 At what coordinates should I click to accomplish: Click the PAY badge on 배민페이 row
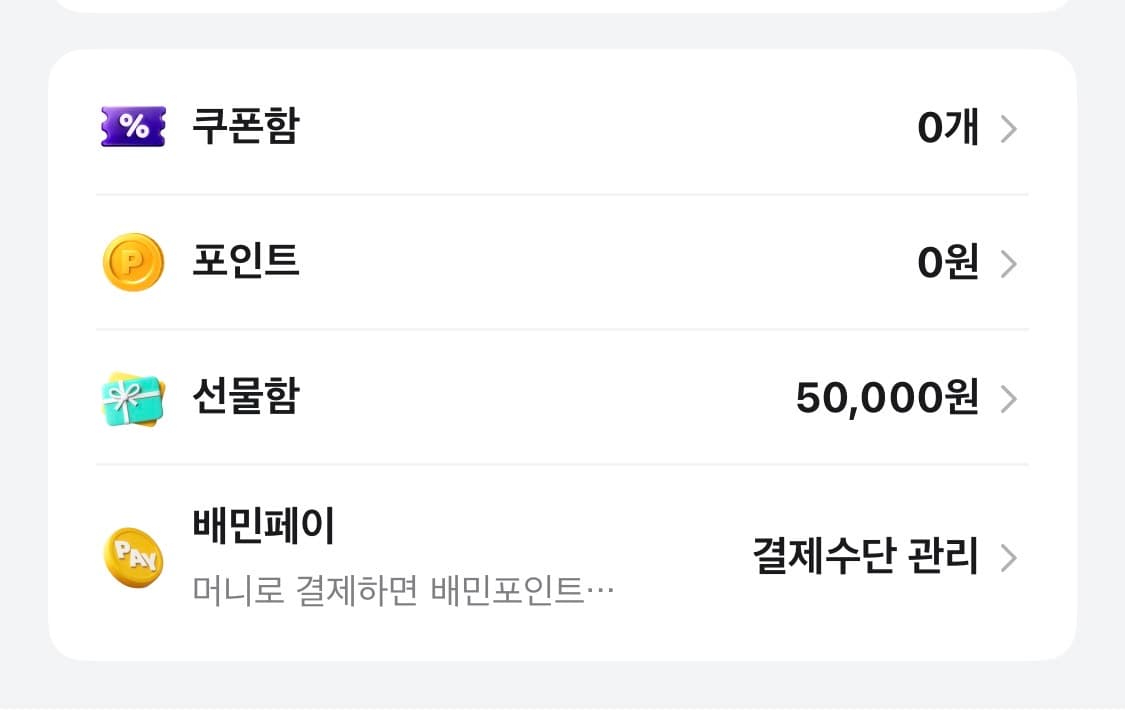click(x=135, y=557)
